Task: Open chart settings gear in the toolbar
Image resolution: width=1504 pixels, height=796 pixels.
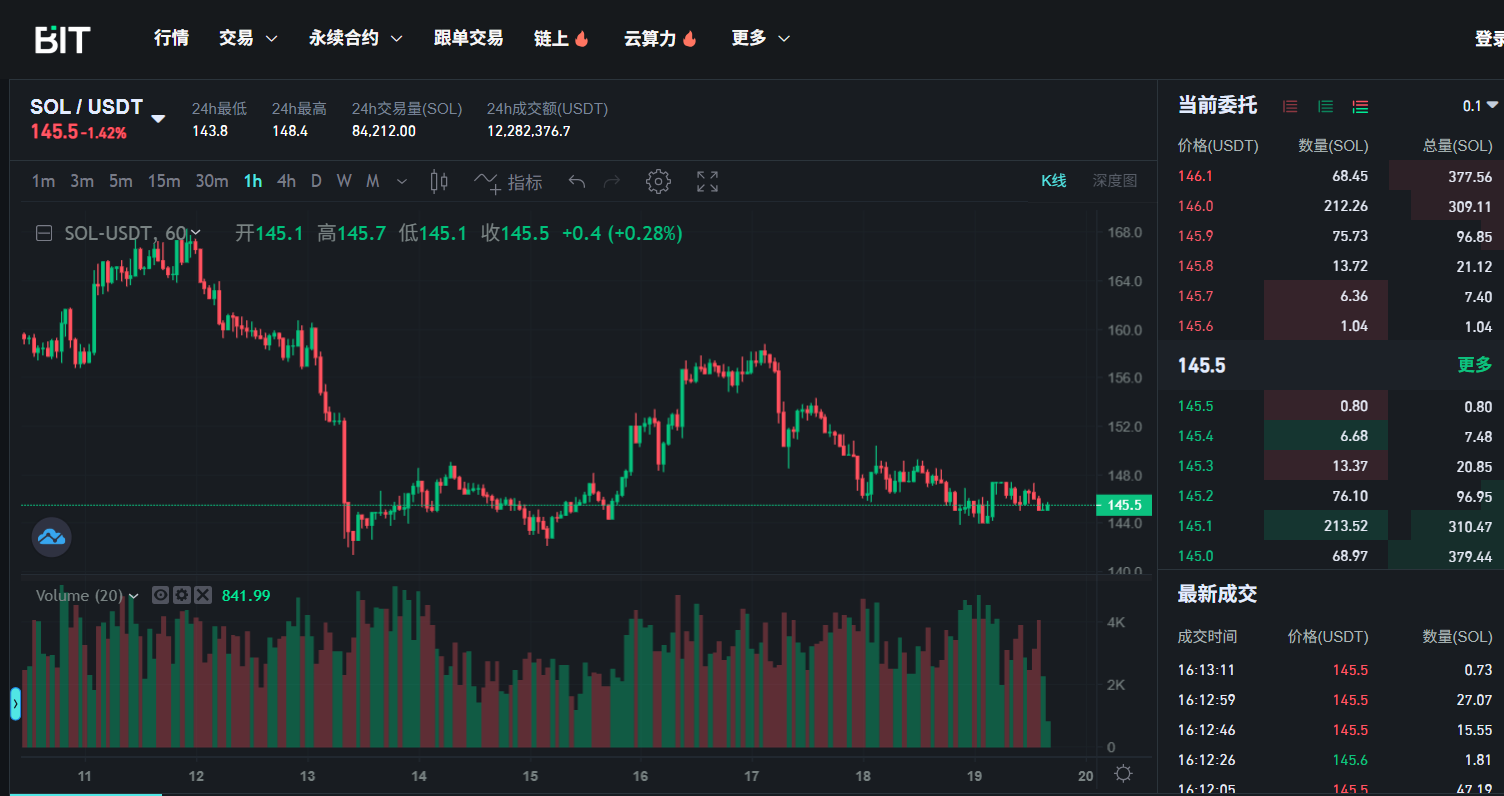Action: click(x=658, y=181)
